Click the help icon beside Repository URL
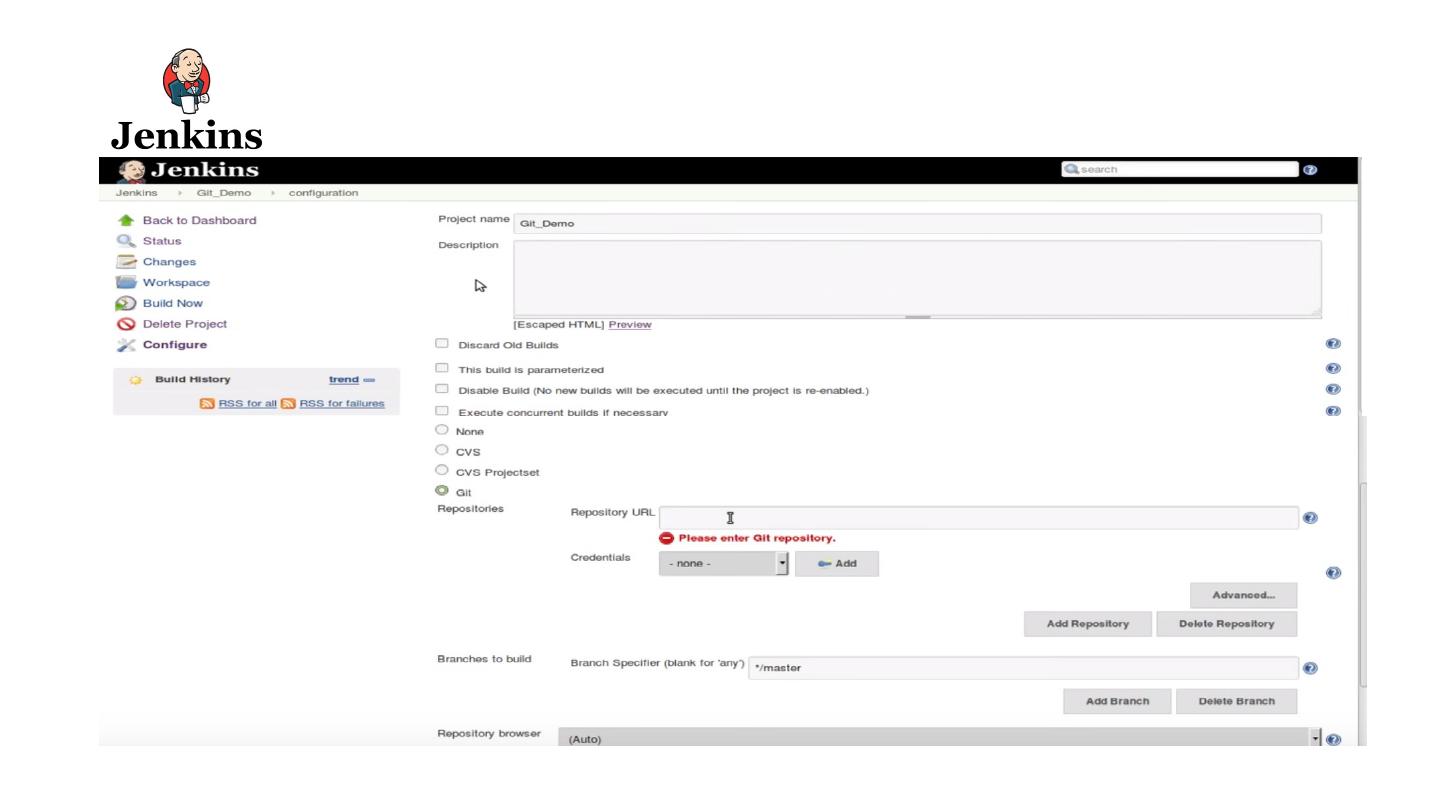 [x=1310, y=518]
